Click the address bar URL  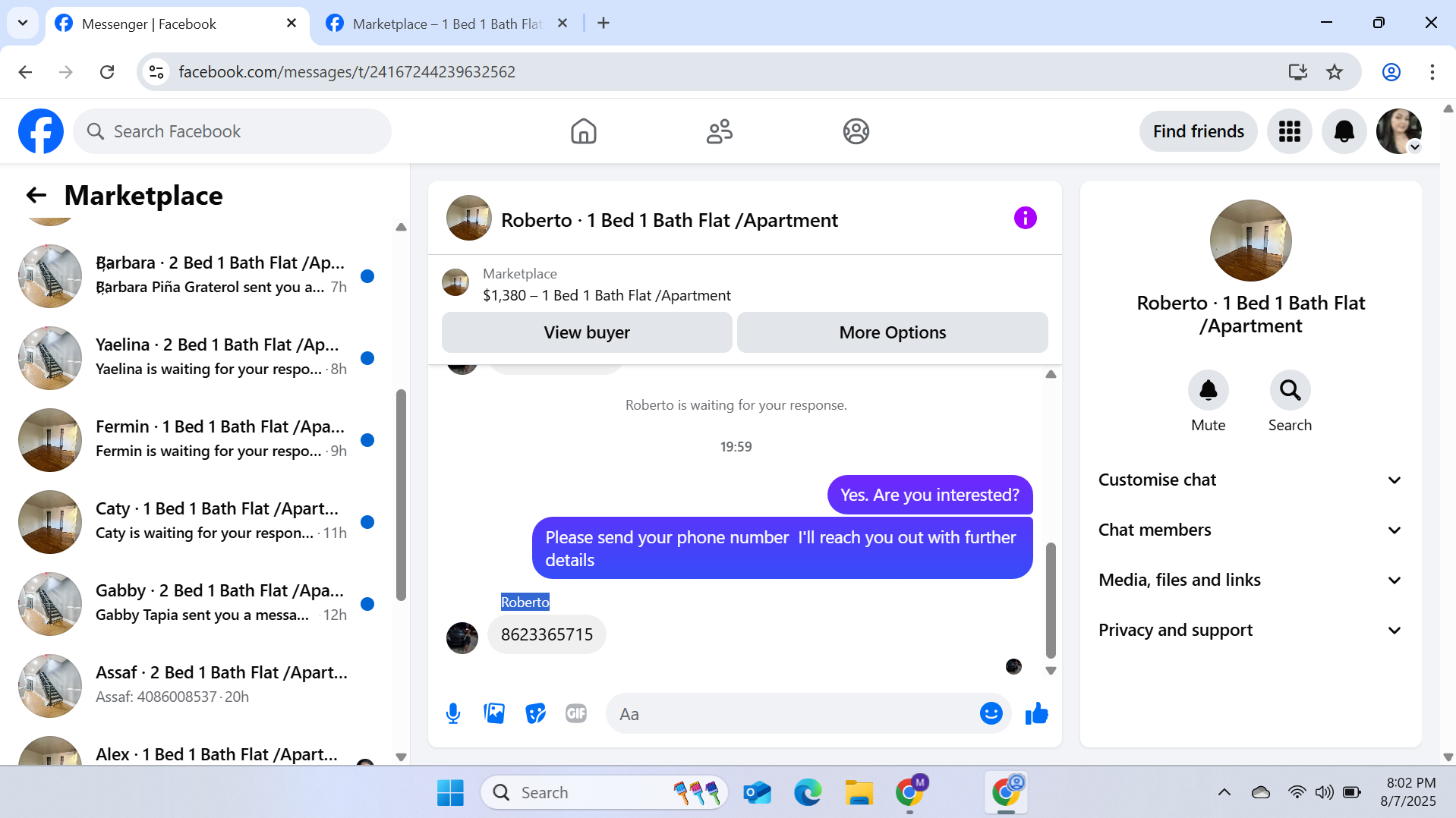click(x=347, y=72)
